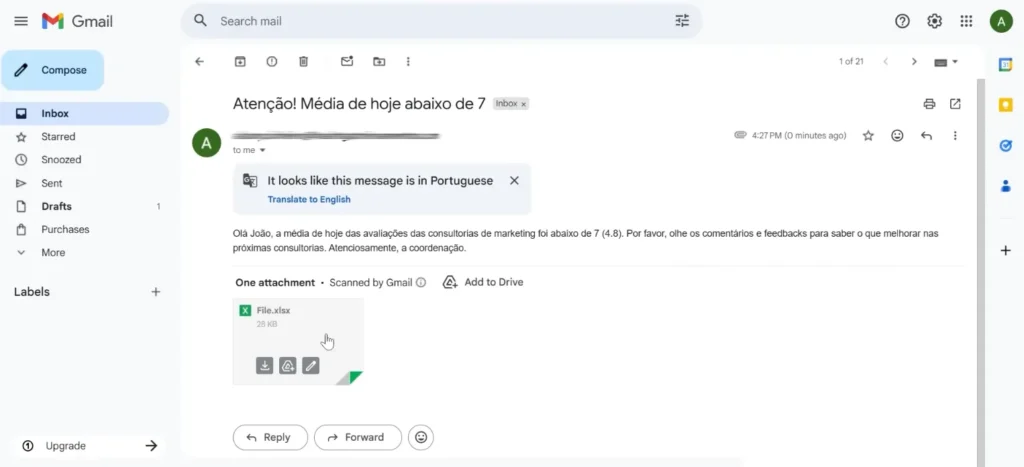Go to the older email arrow

[x=914, y=61]
